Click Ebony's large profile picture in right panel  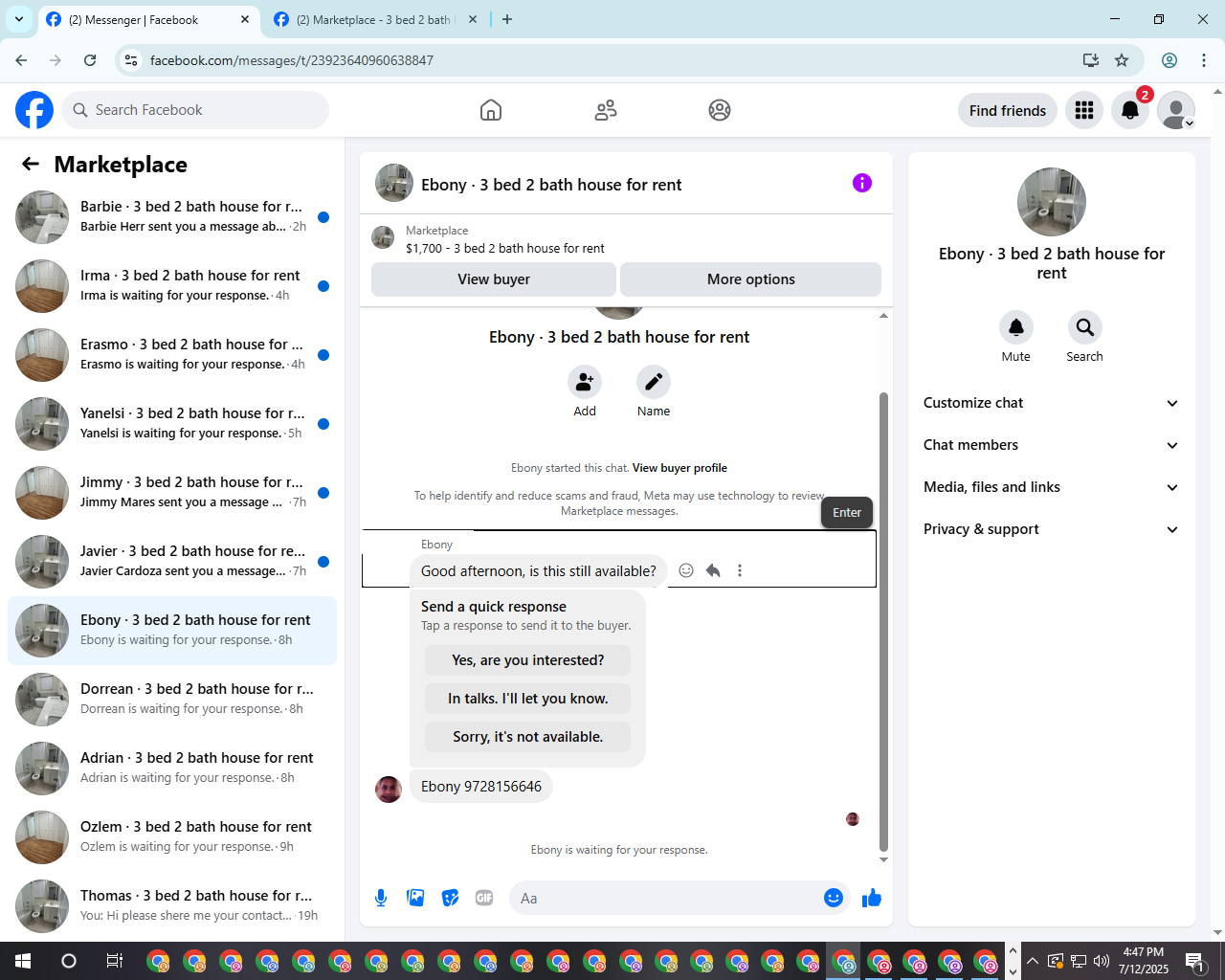(1052, 202)
